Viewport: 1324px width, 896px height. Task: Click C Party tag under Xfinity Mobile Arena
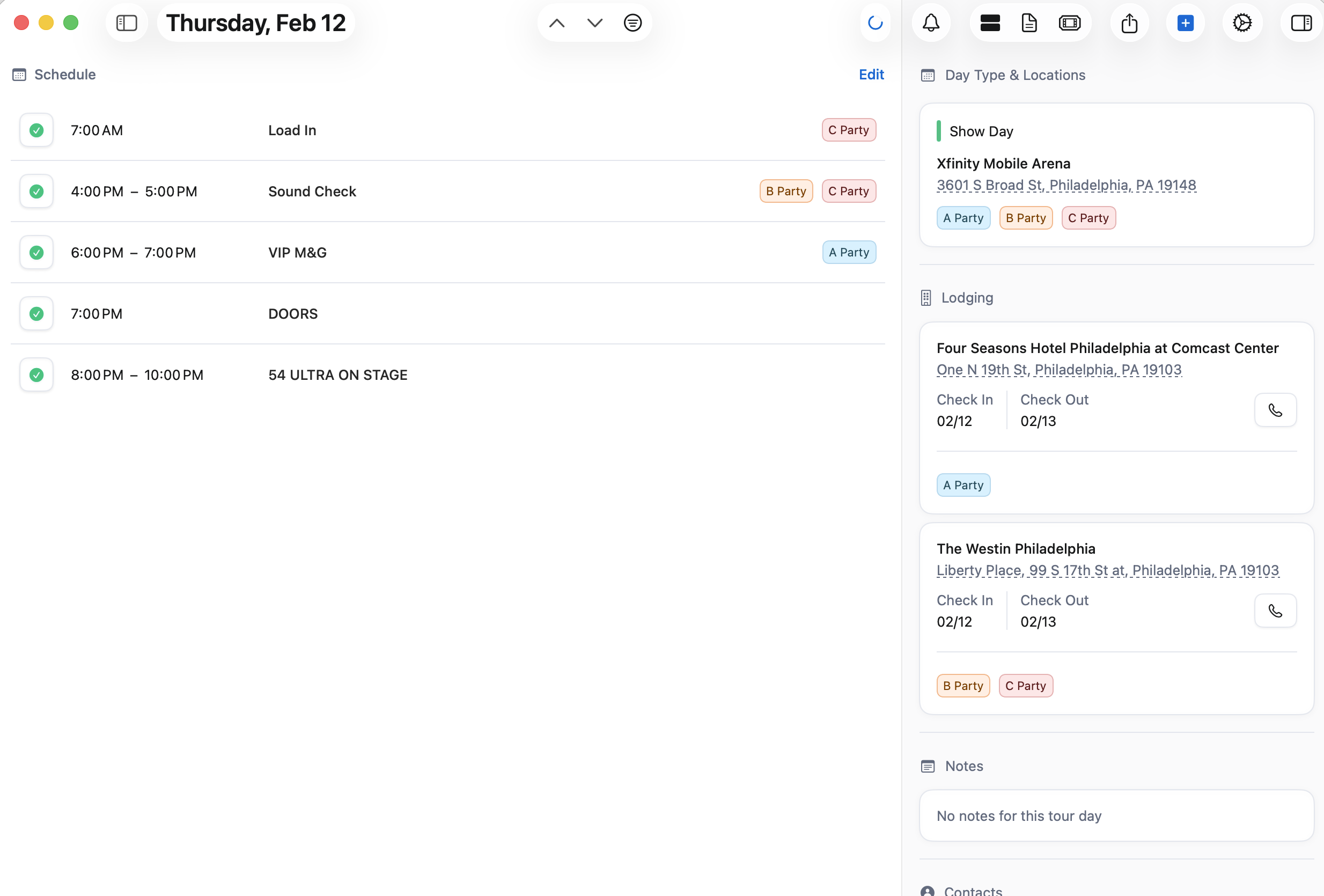(x=1088, y=218)
